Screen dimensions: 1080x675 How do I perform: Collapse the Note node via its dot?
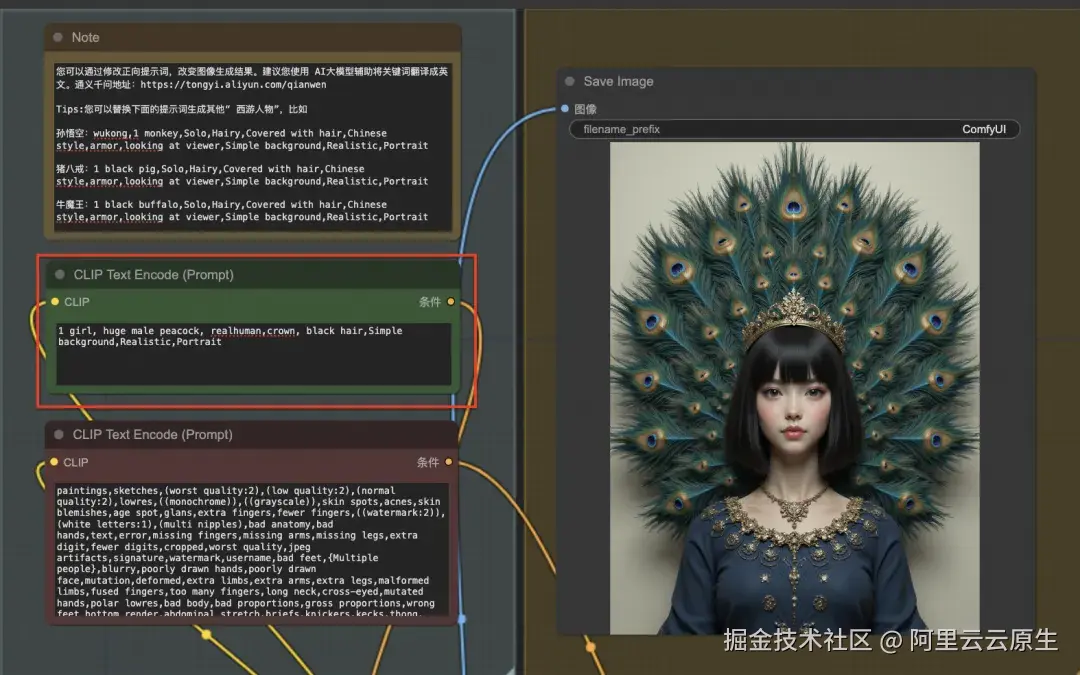58,37
